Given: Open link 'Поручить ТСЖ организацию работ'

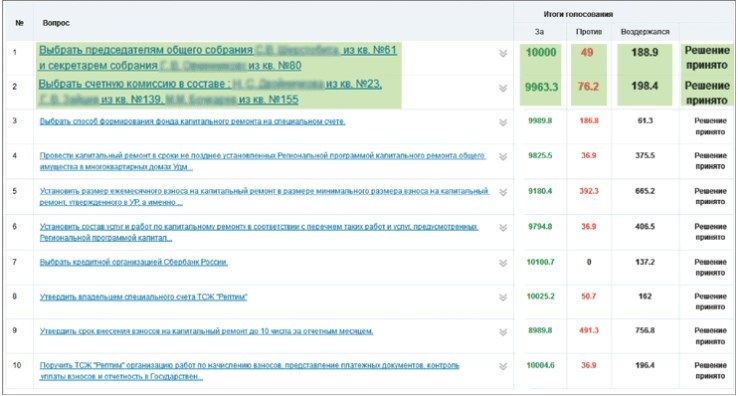Looking at the screenshot, I should click(249, 371).
